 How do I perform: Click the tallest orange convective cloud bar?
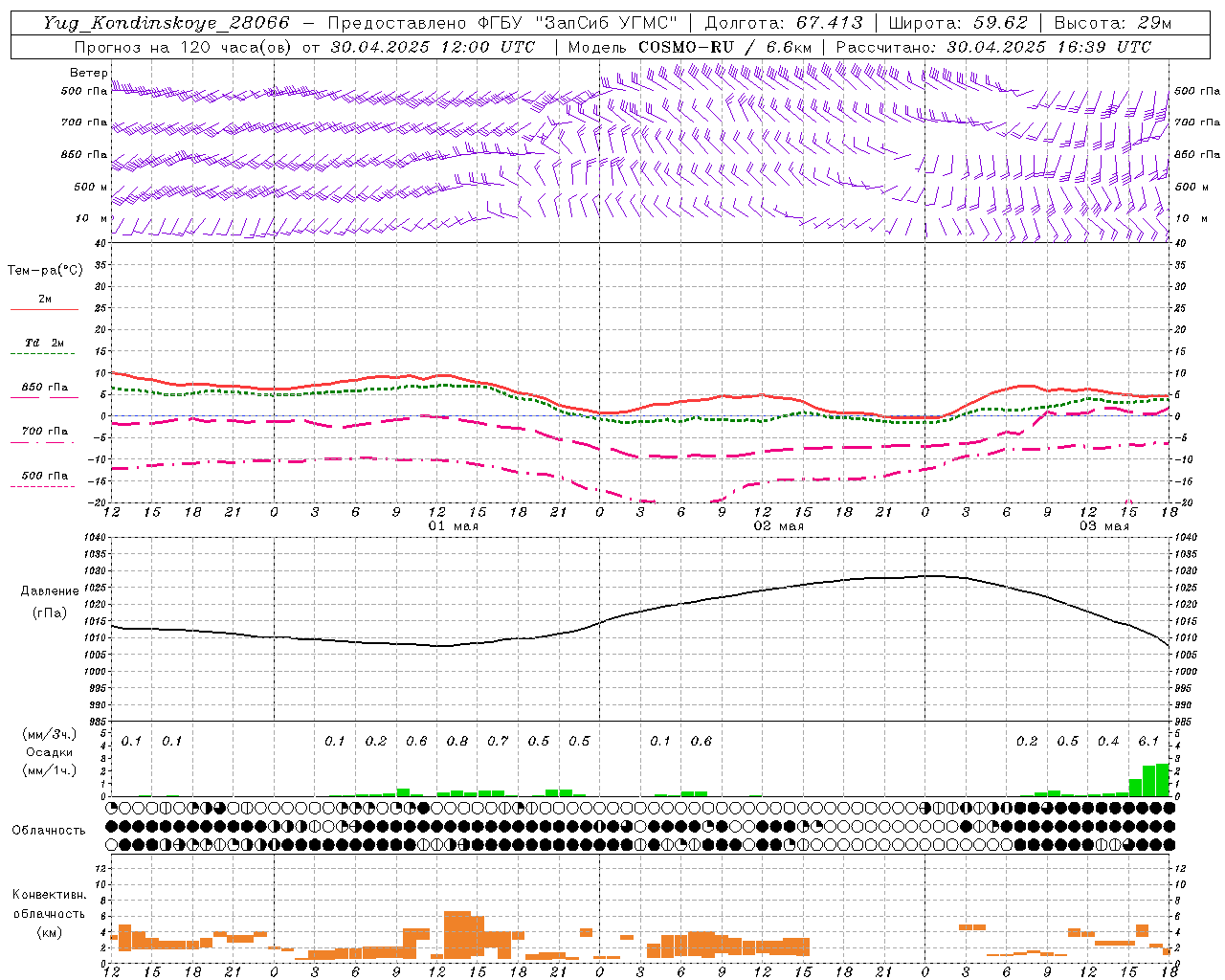[457, 934]
